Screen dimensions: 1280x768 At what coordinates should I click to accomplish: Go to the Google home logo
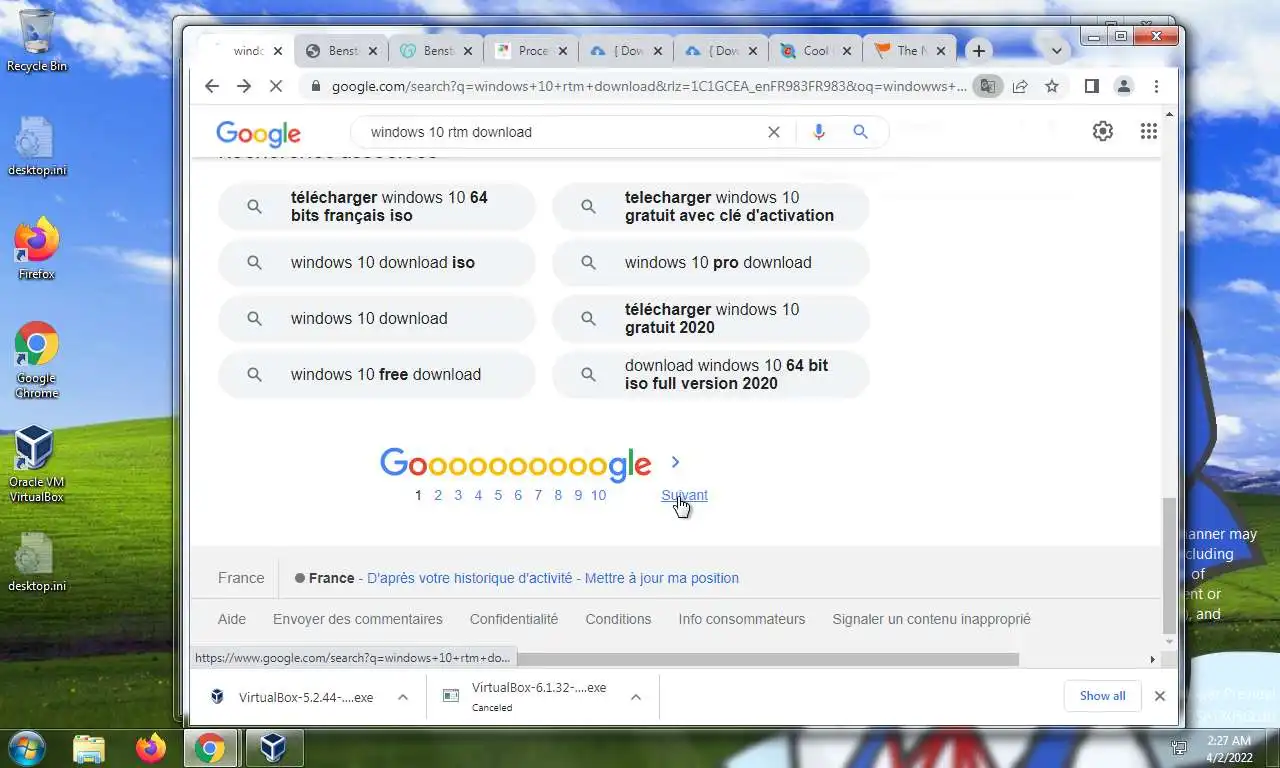(258, 133)
